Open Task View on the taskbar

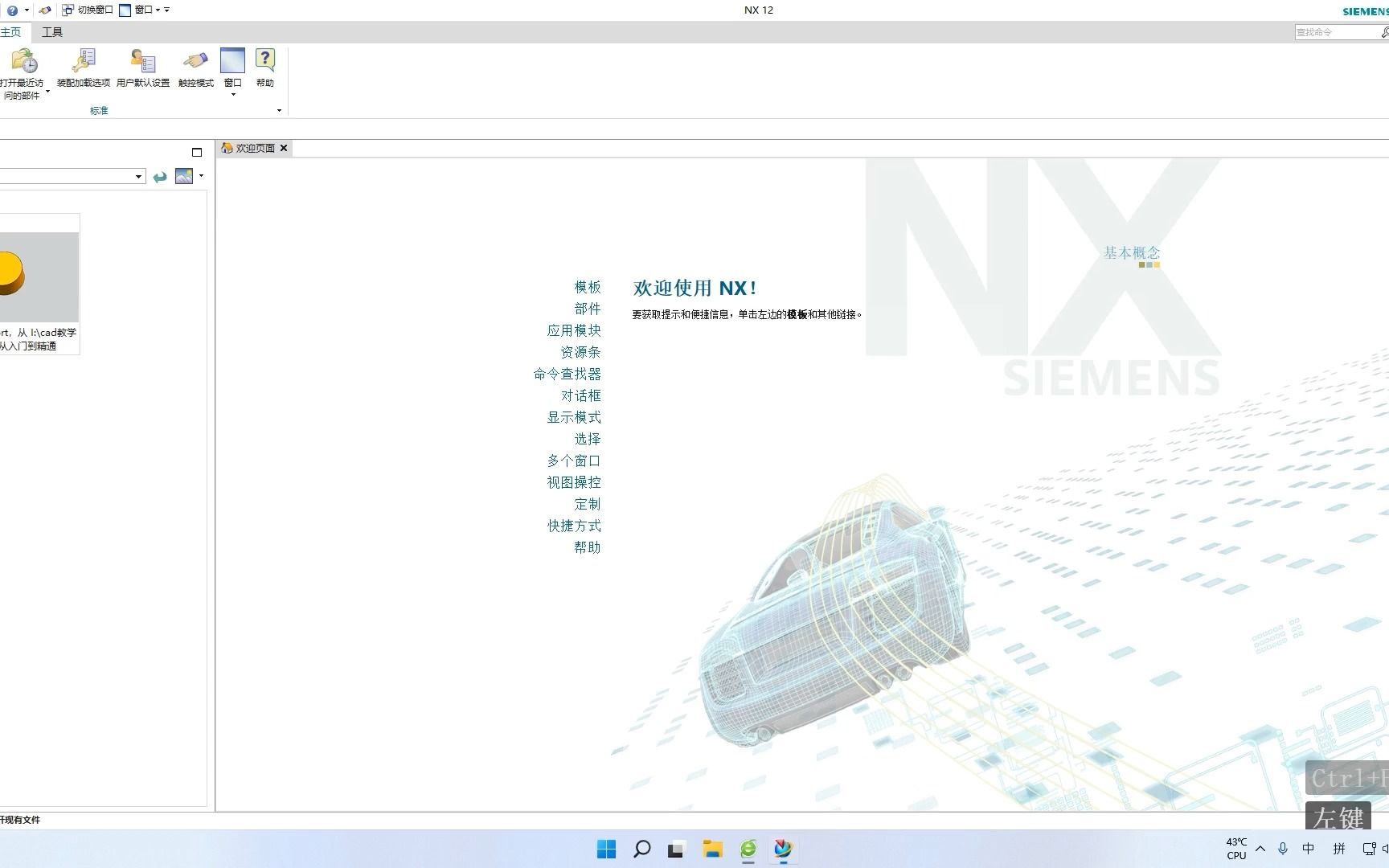click(x=677, y=849)
